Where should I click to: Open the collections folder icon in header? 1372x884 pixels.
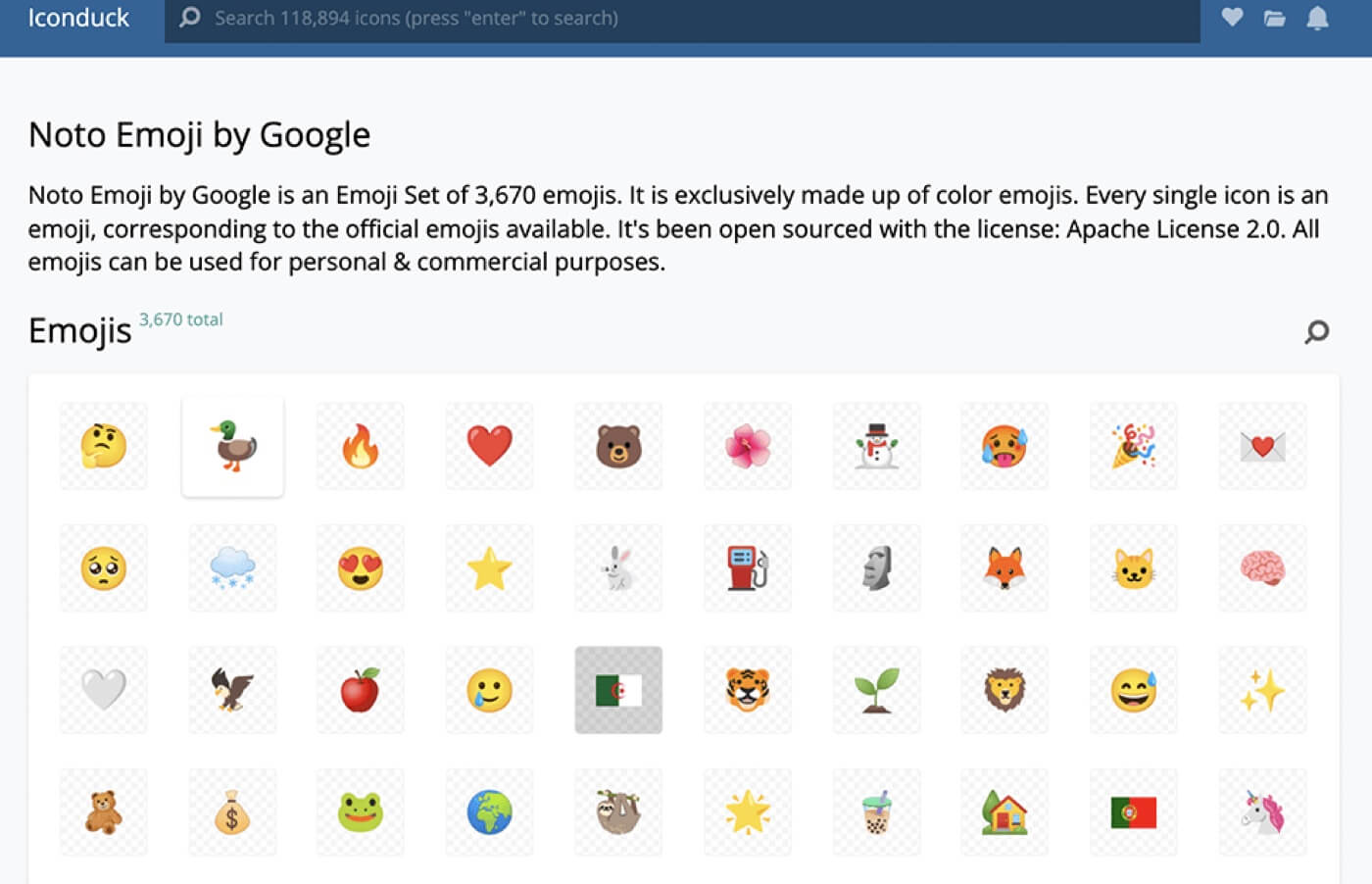(1274, 18)
